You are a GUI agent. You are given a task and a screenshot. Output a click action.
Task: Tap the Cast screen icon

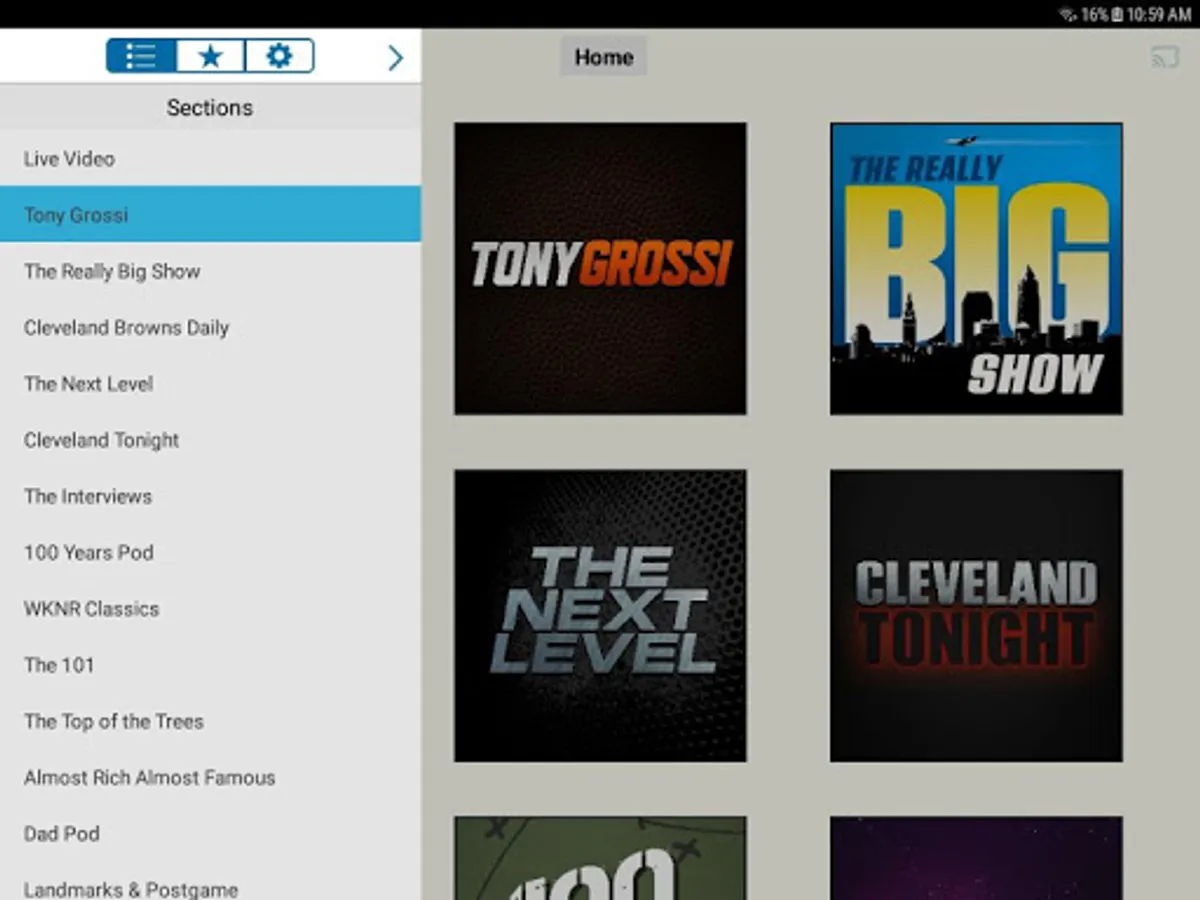click(x=1165, y=57)
